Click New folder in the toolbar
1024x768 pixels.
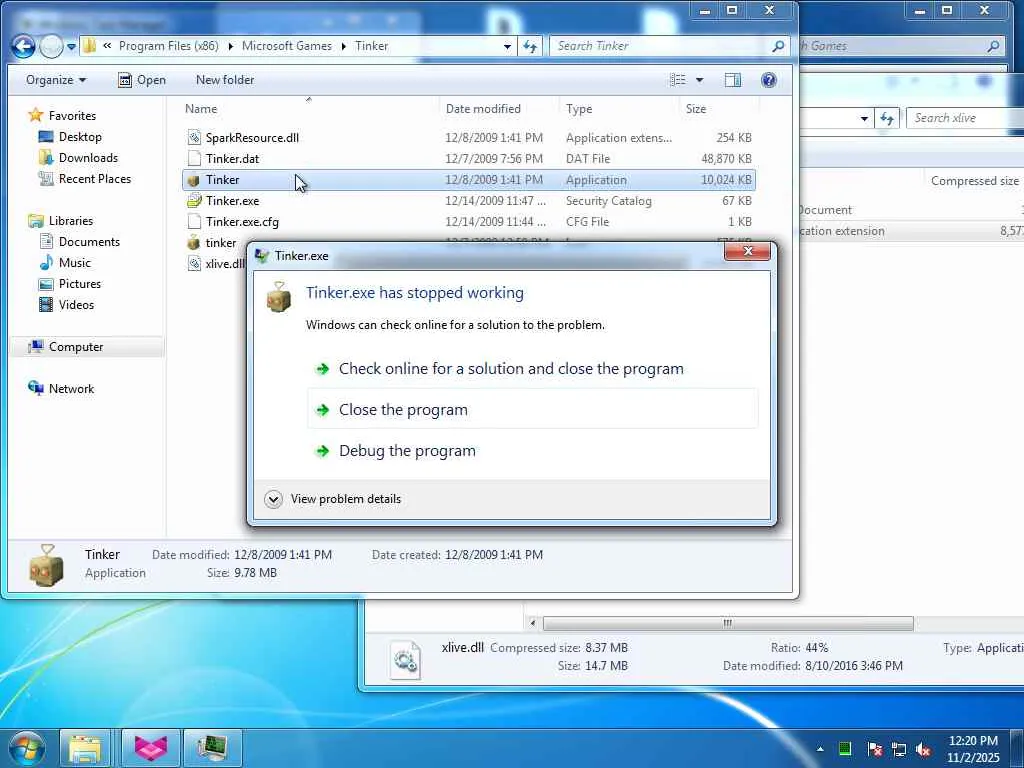coord(225,80)
